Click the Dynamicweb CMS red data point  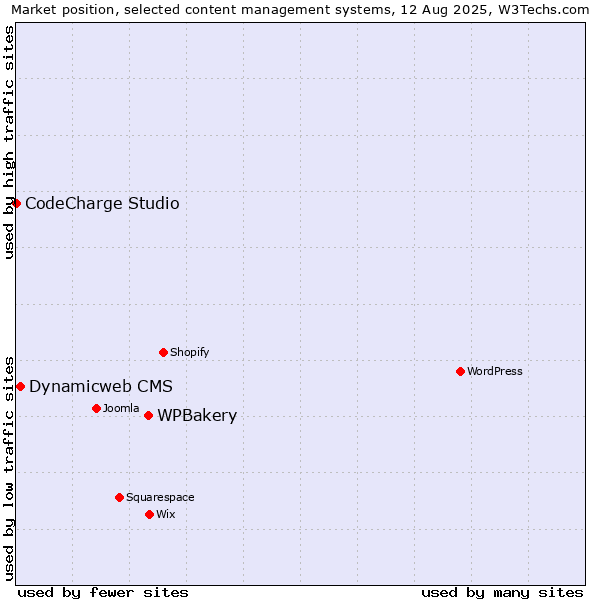21,386
